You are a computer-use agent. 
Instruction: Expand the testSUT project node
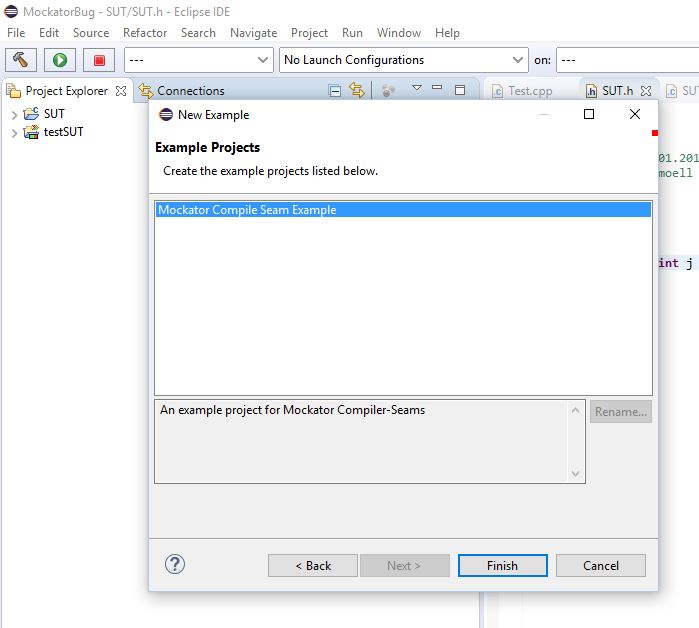tap(14, 133)
